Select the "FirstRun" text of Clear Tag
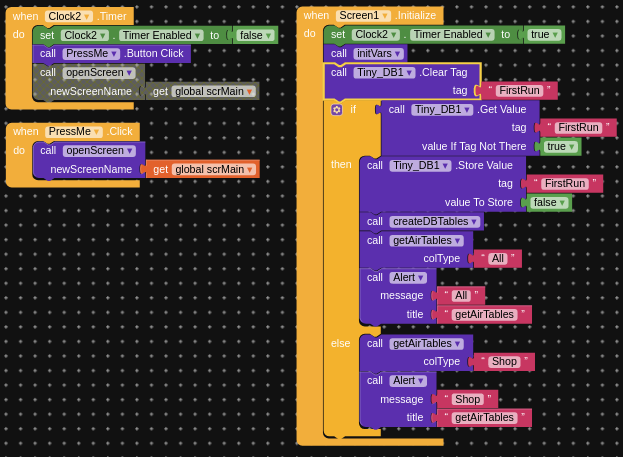 tap(519, 91)
